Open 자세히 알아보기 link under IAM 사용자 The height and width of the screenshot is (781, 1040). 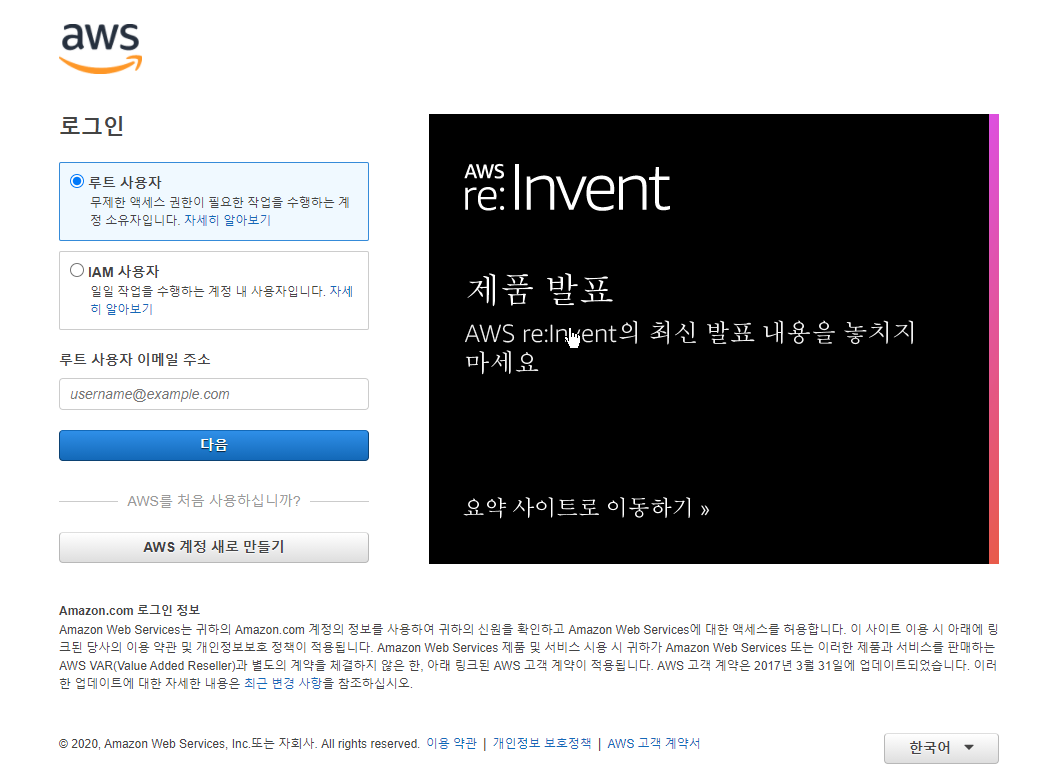coord(222,300)
